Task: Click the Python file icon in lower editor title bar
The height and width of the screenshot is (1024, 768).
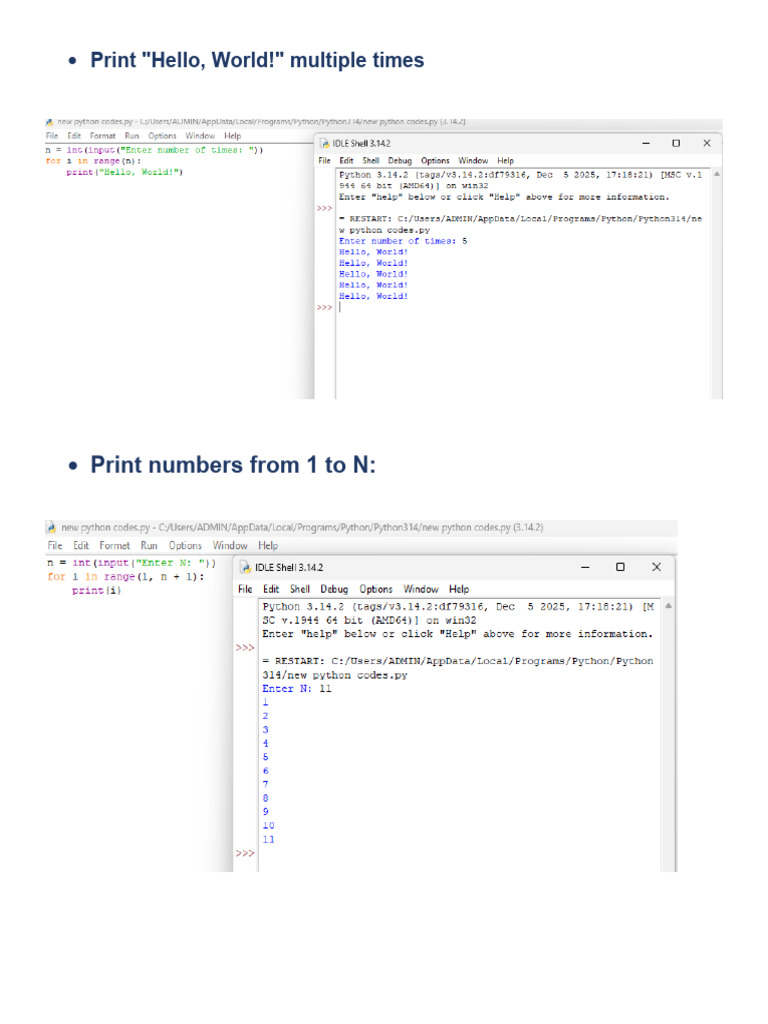Action: (x=51, y=527)
